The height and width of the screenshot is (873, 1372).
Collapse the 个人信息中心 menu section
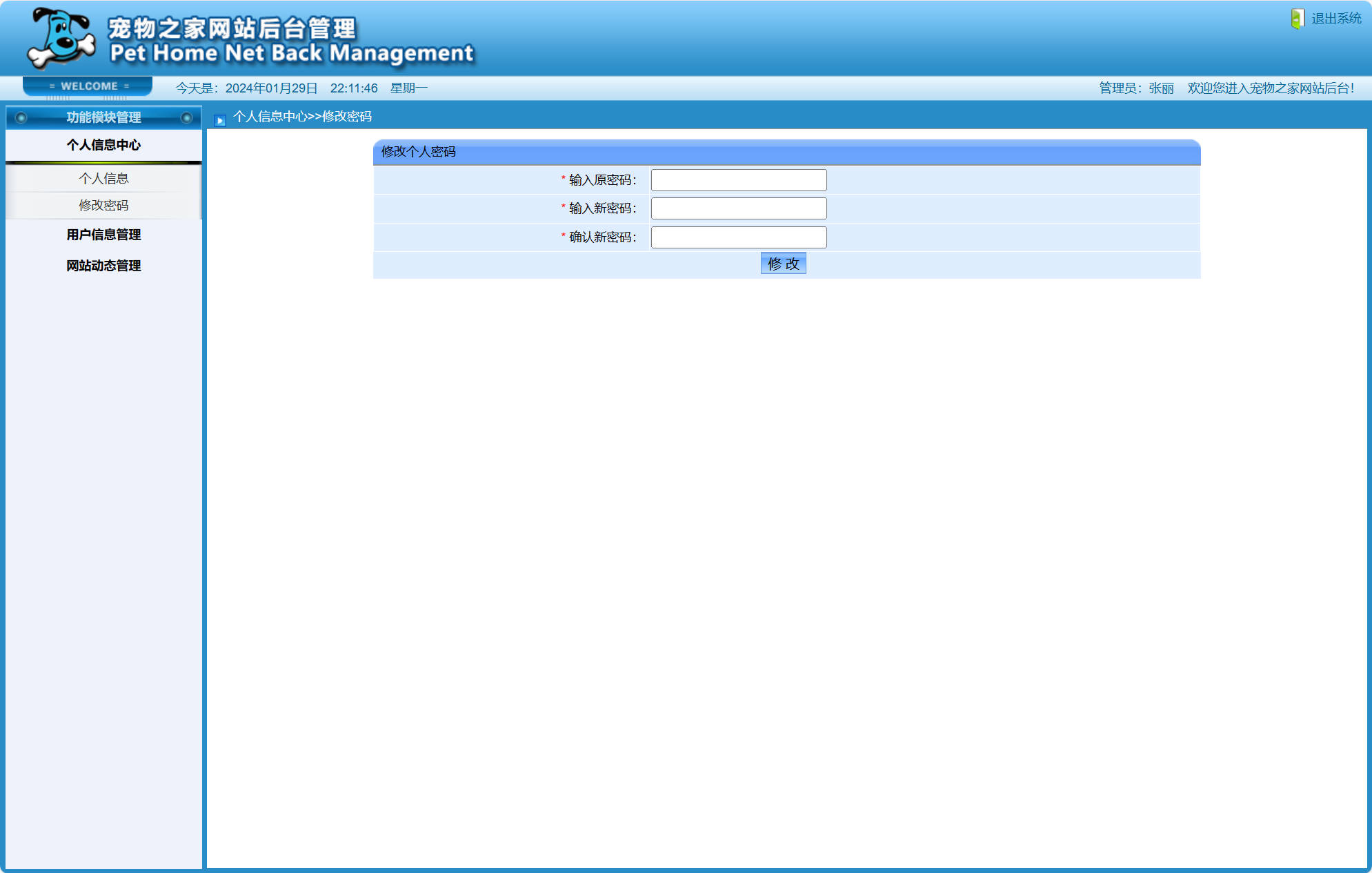pyautogui.click(x=103, y=145)
